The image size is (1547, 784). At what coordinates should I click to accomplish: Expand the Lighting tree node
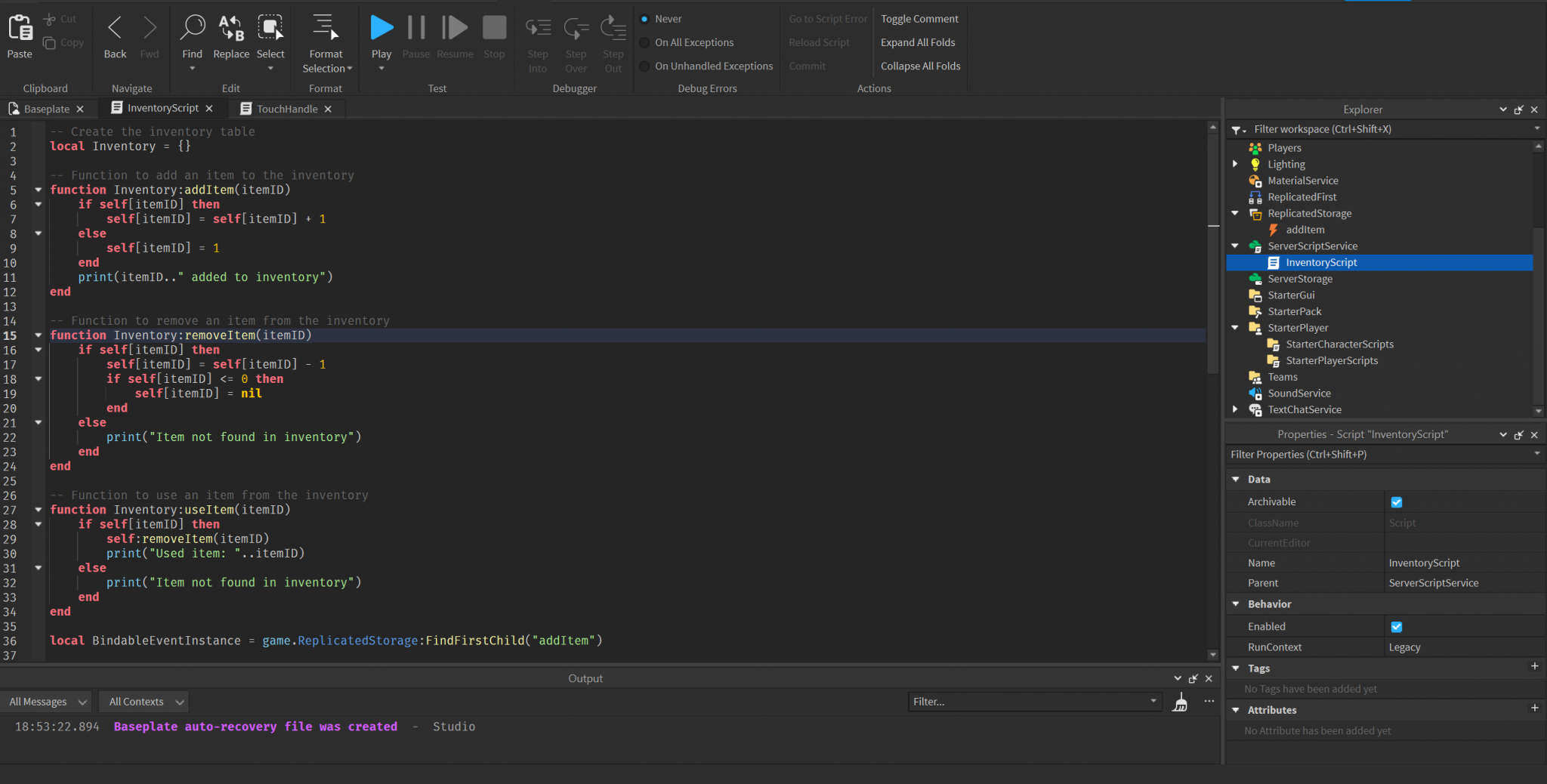coord(1236,163)
